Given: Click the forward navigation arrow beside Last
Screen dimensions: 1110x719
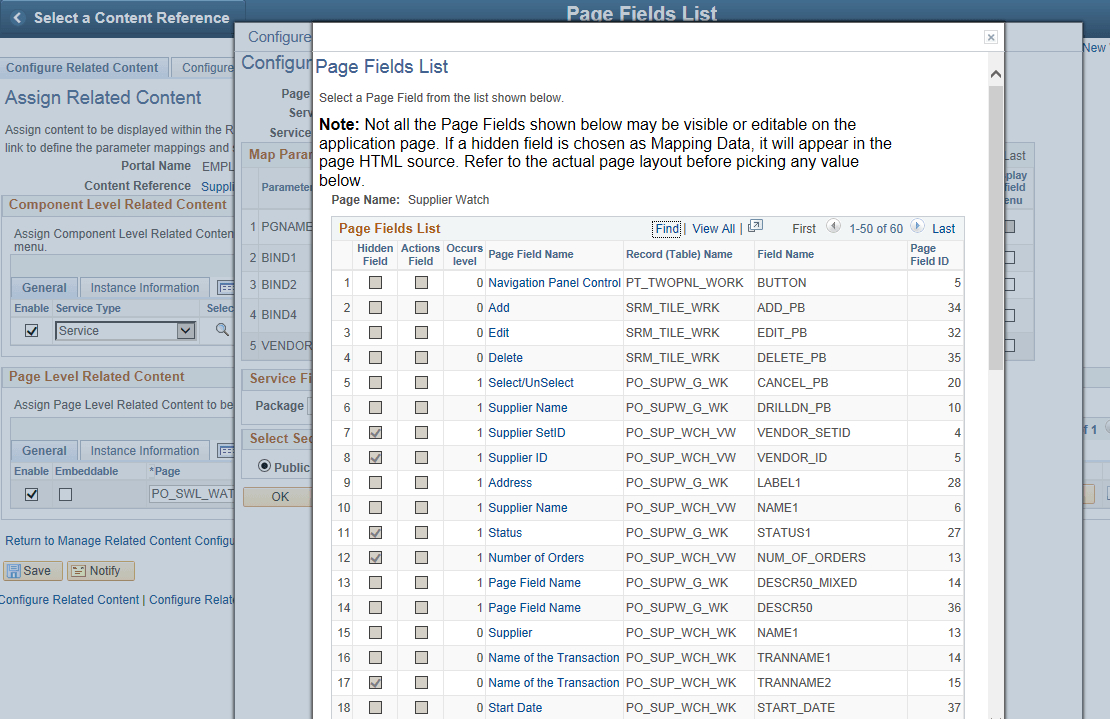Looking at the screenshot, I should click(919, 228).
